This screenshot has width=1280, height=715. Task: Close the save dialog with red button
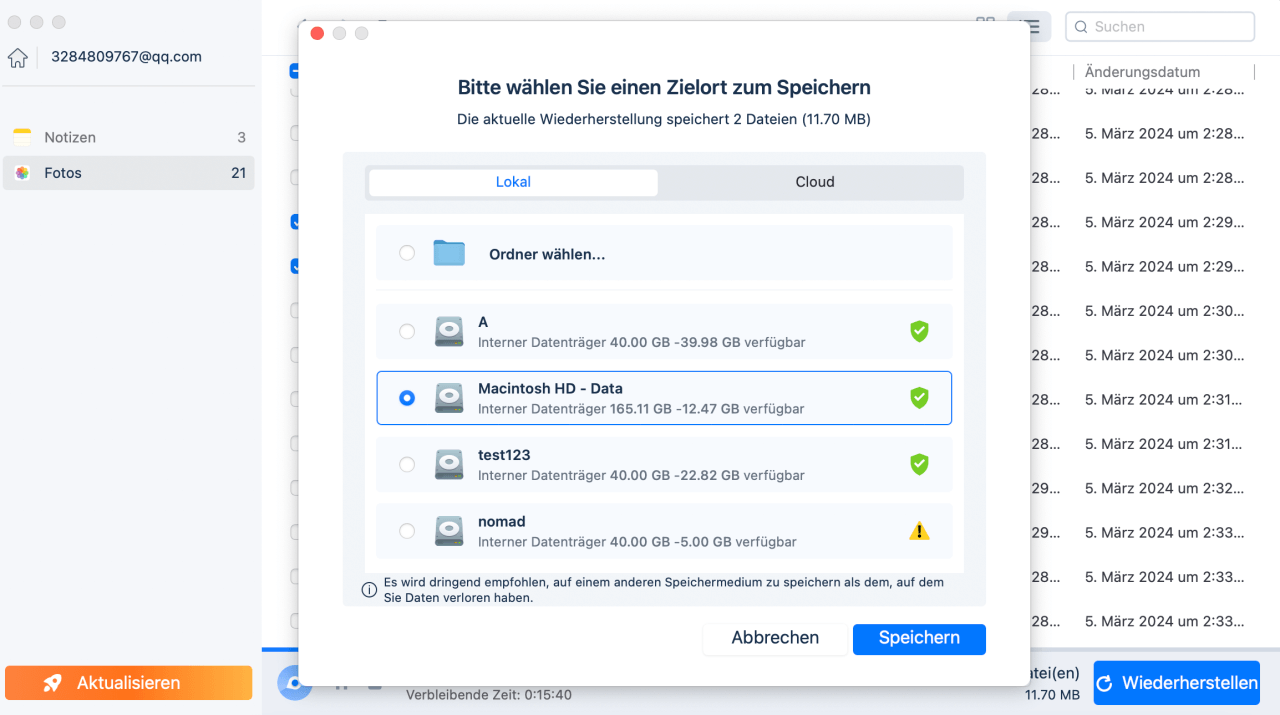(x=317, y=34)
